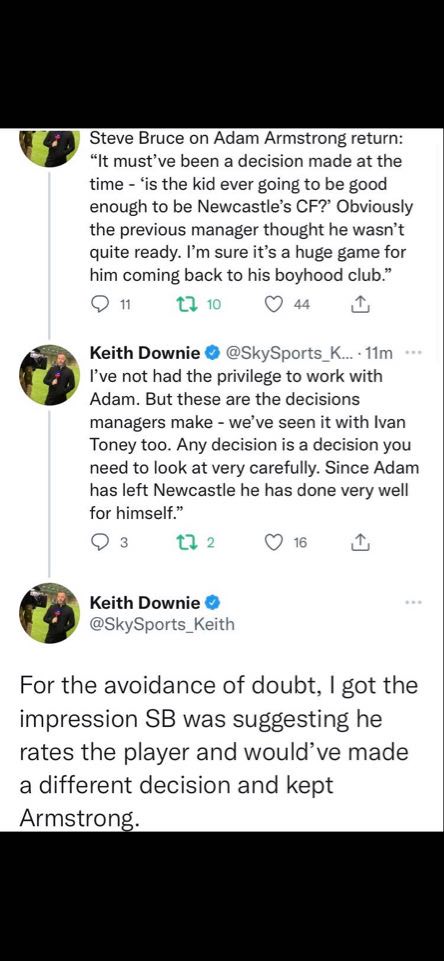Reply to the tweet with 3 replies
Screen dimensions: 444x961
[99, 542]
